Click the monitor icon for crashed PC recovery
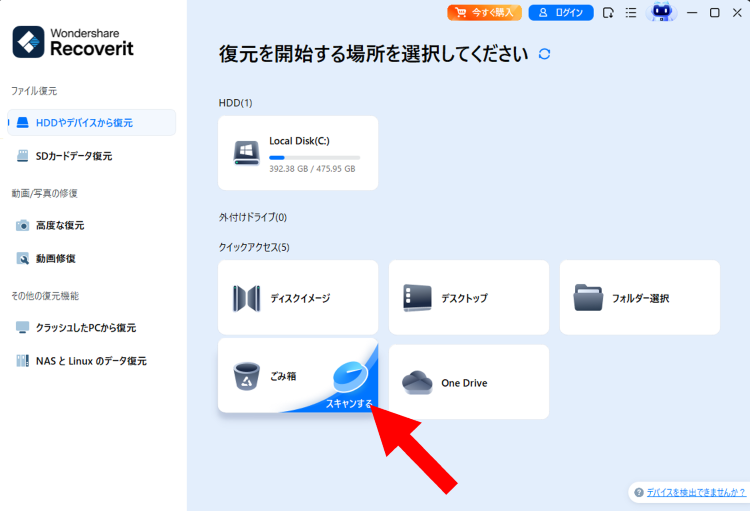 (x=22, y=327)
